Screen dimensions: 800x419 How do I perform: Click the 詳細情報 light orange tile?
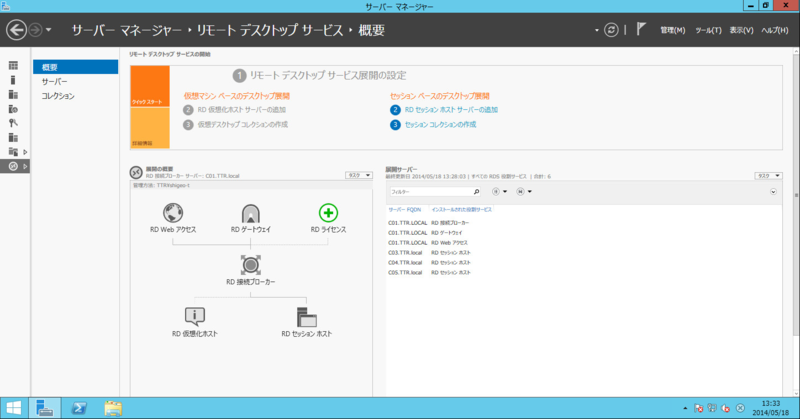150,128
